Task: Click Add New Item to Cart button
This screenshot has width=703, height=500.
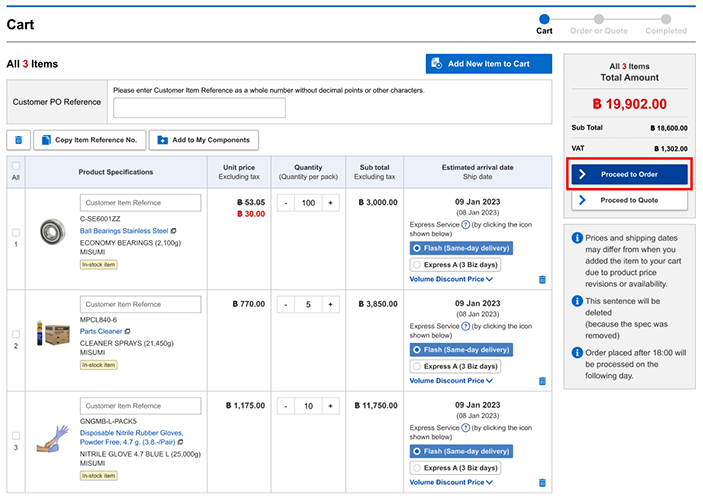Action: click(x=488, y=64)
